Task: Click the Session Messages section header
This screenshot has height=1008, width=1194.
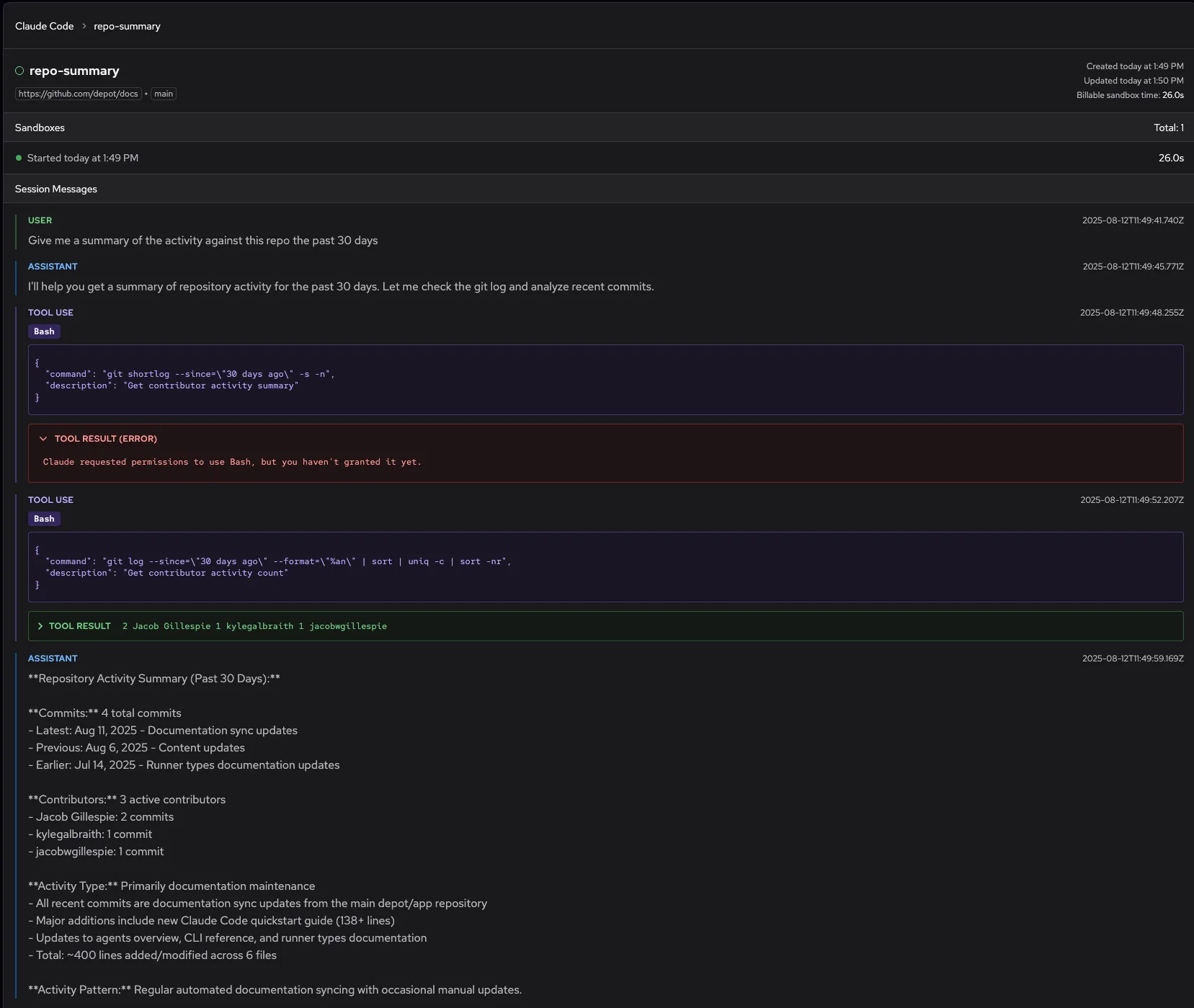Action: click(x=55, y=189)
